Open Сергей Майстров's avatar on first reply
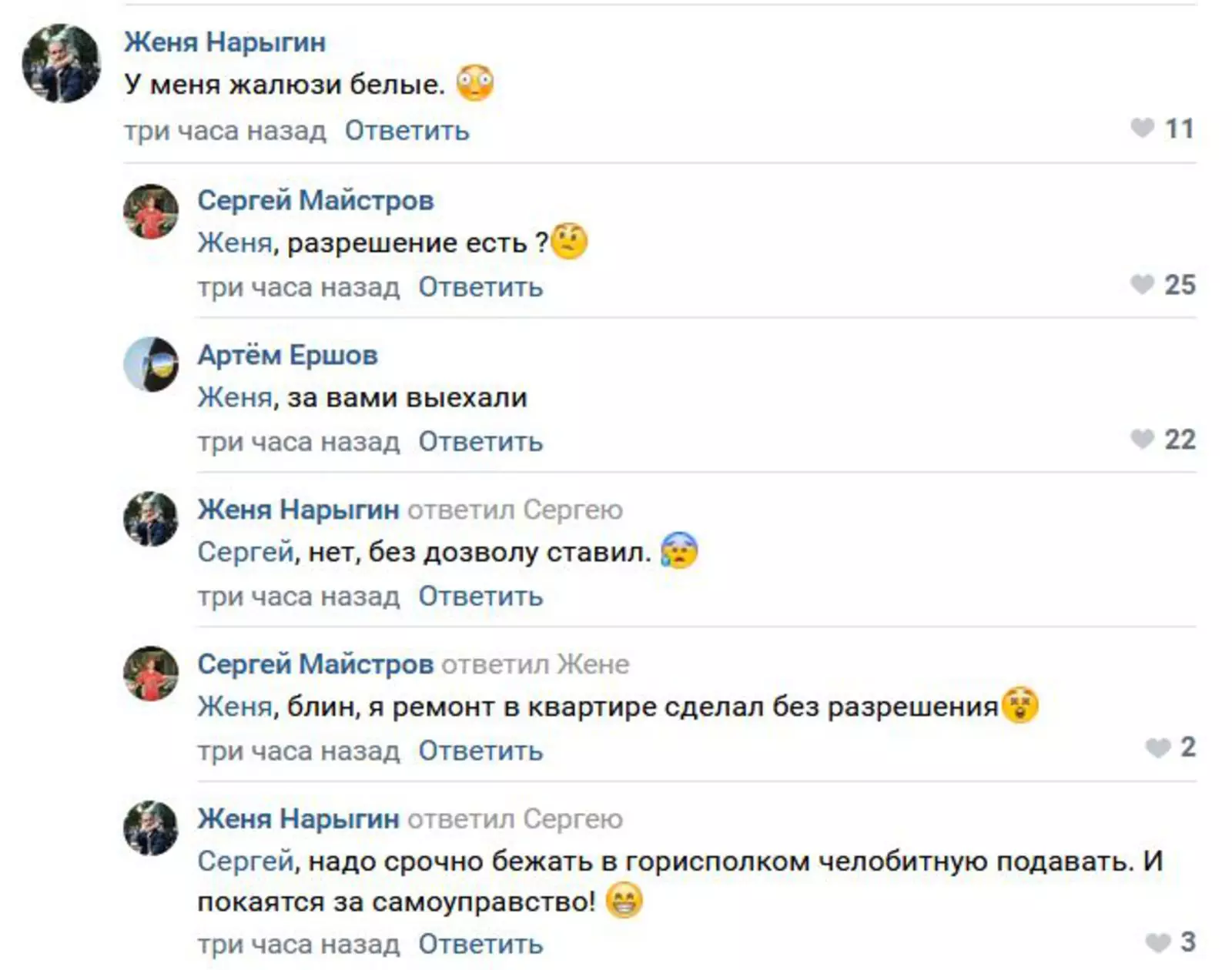 [x=151, y=212]
